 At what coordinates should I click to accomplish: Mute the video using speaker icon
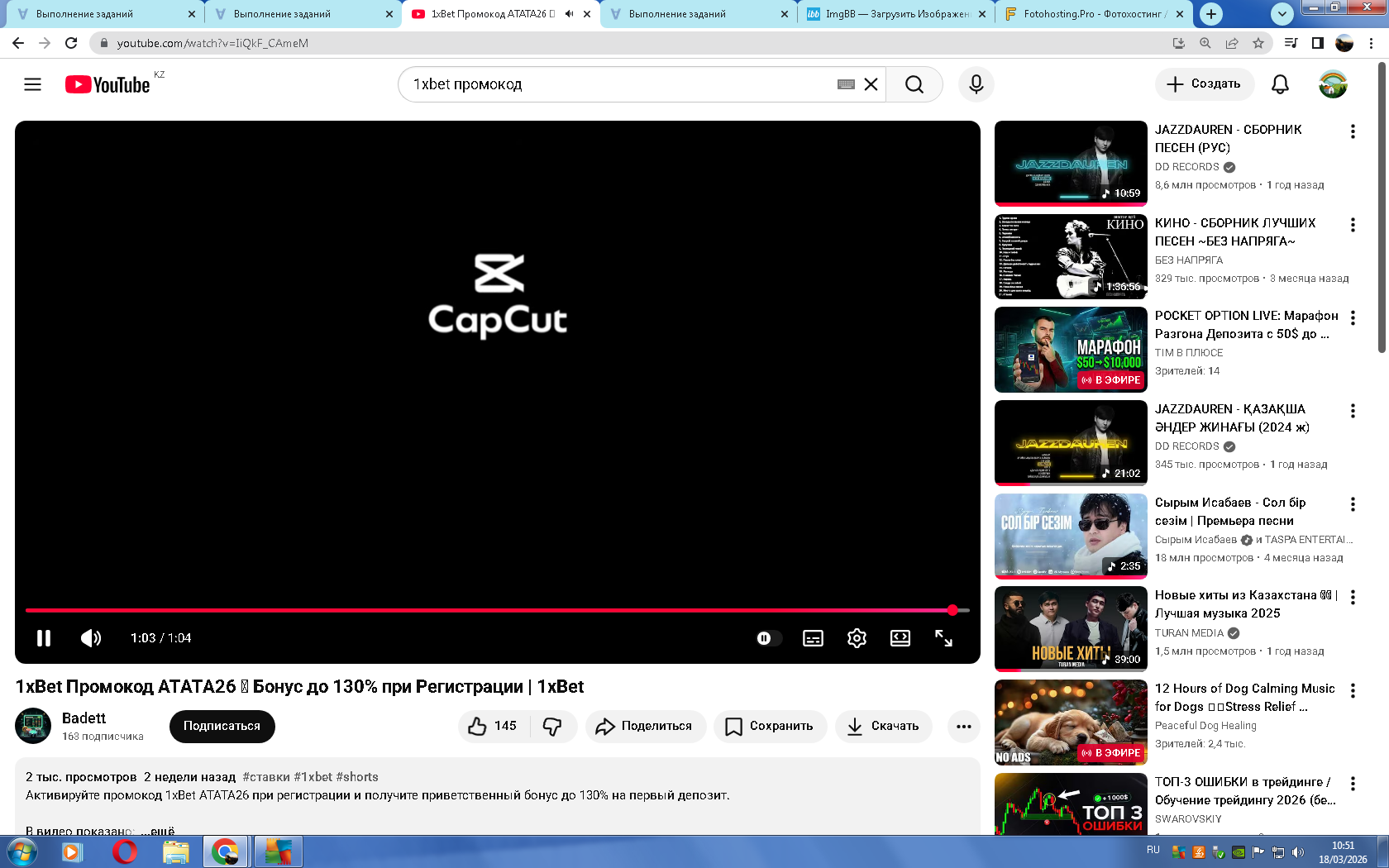91,638
